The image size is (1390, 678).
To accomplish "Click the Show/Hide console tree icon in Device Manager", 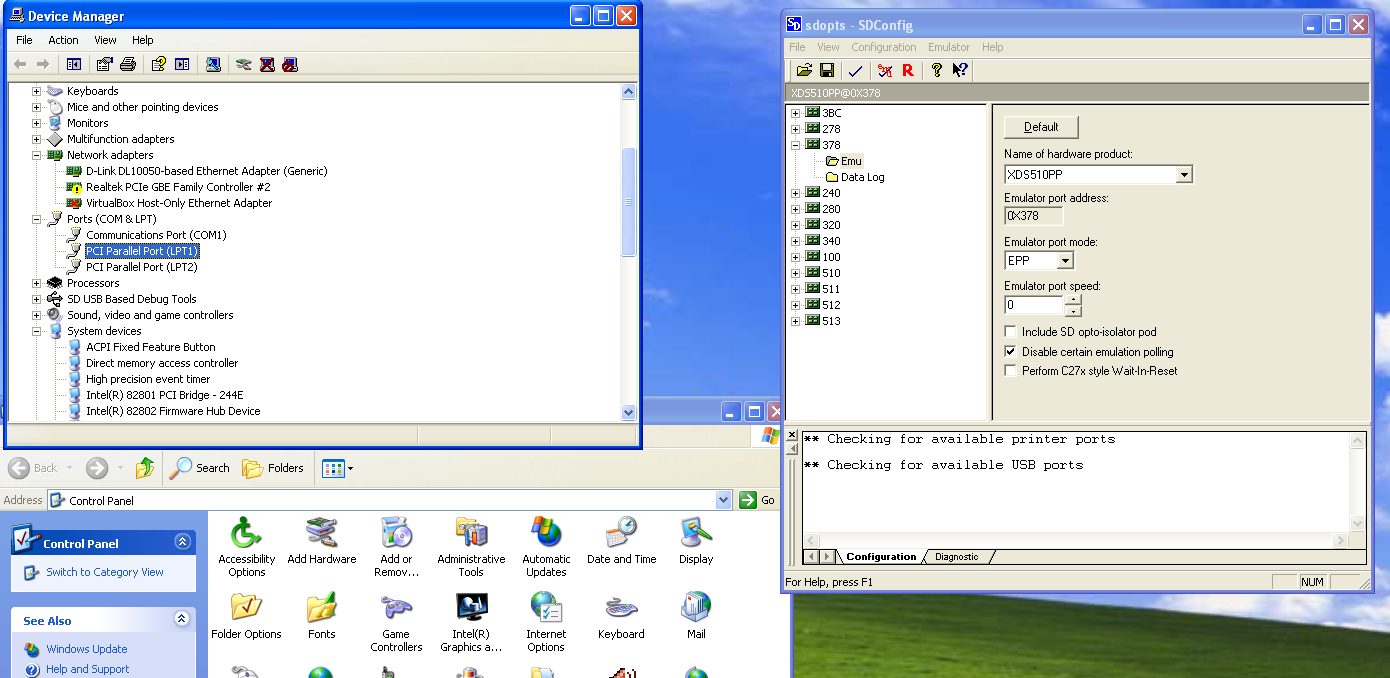I will point(74,64).
